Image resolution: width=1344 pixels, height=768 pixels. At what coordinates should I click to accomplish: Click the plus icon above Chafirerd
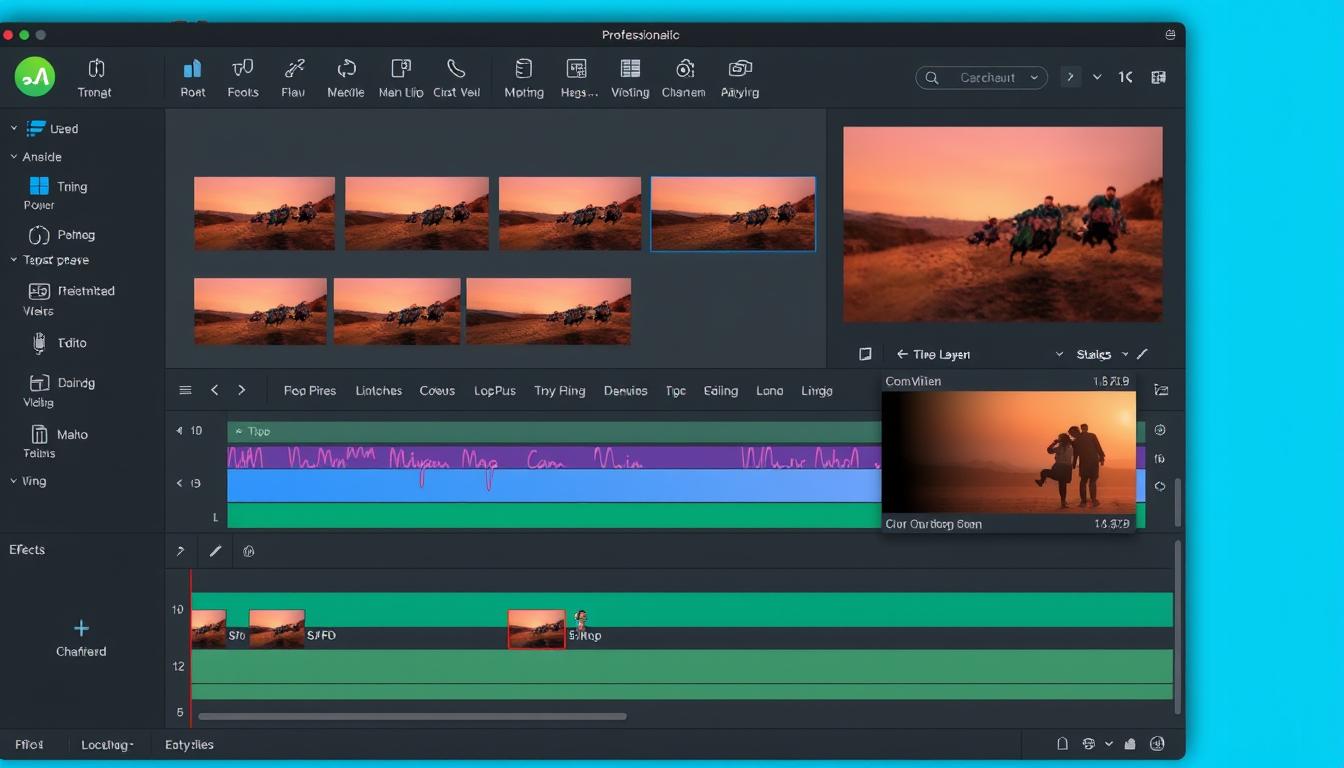(81, 628)
